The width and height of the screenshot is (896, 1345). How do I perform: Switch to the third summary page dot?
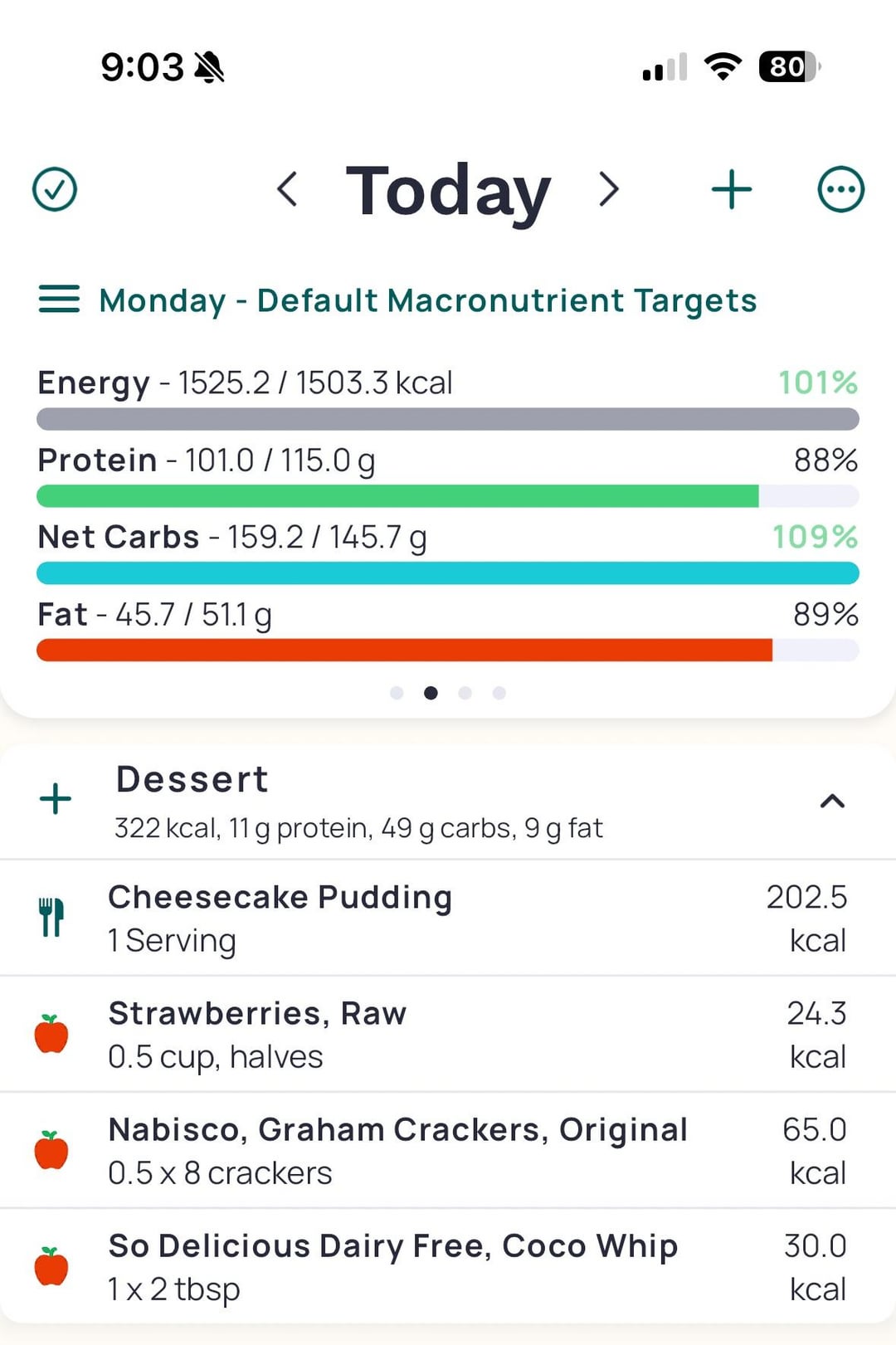point(465,693)
